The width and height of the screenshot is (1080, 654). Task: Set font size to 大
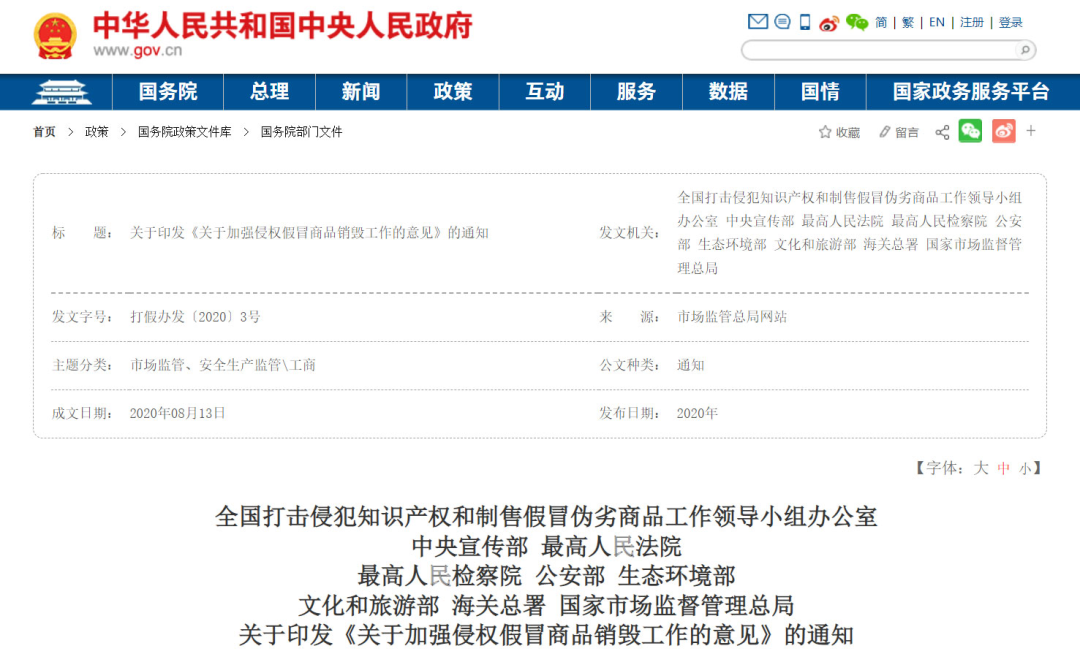pyautogui.click(x=981, y=468)
